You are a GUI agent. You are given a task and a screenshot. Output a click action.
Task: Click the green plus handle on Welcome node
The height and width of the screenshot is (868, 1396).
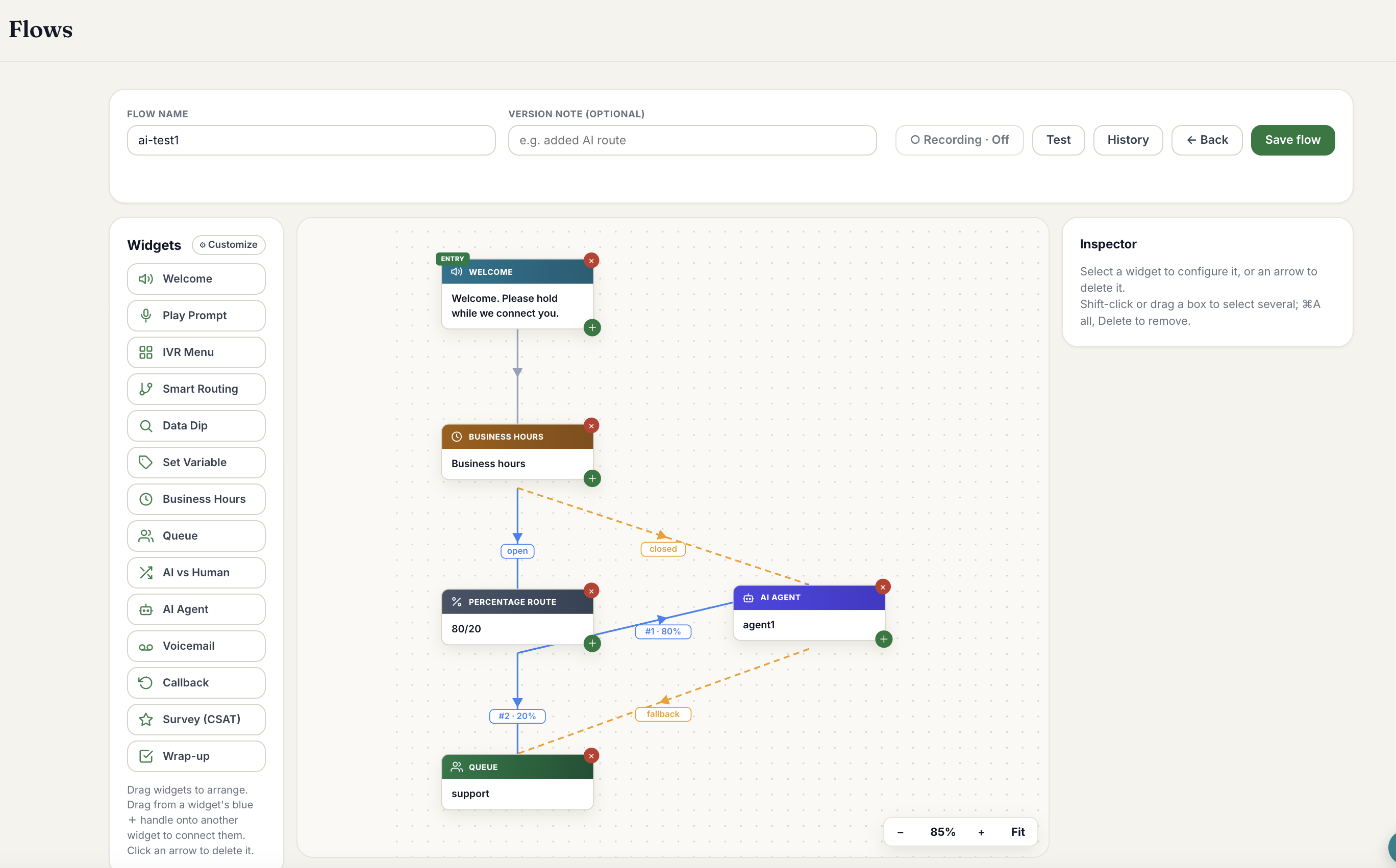[x=592, y=328]
